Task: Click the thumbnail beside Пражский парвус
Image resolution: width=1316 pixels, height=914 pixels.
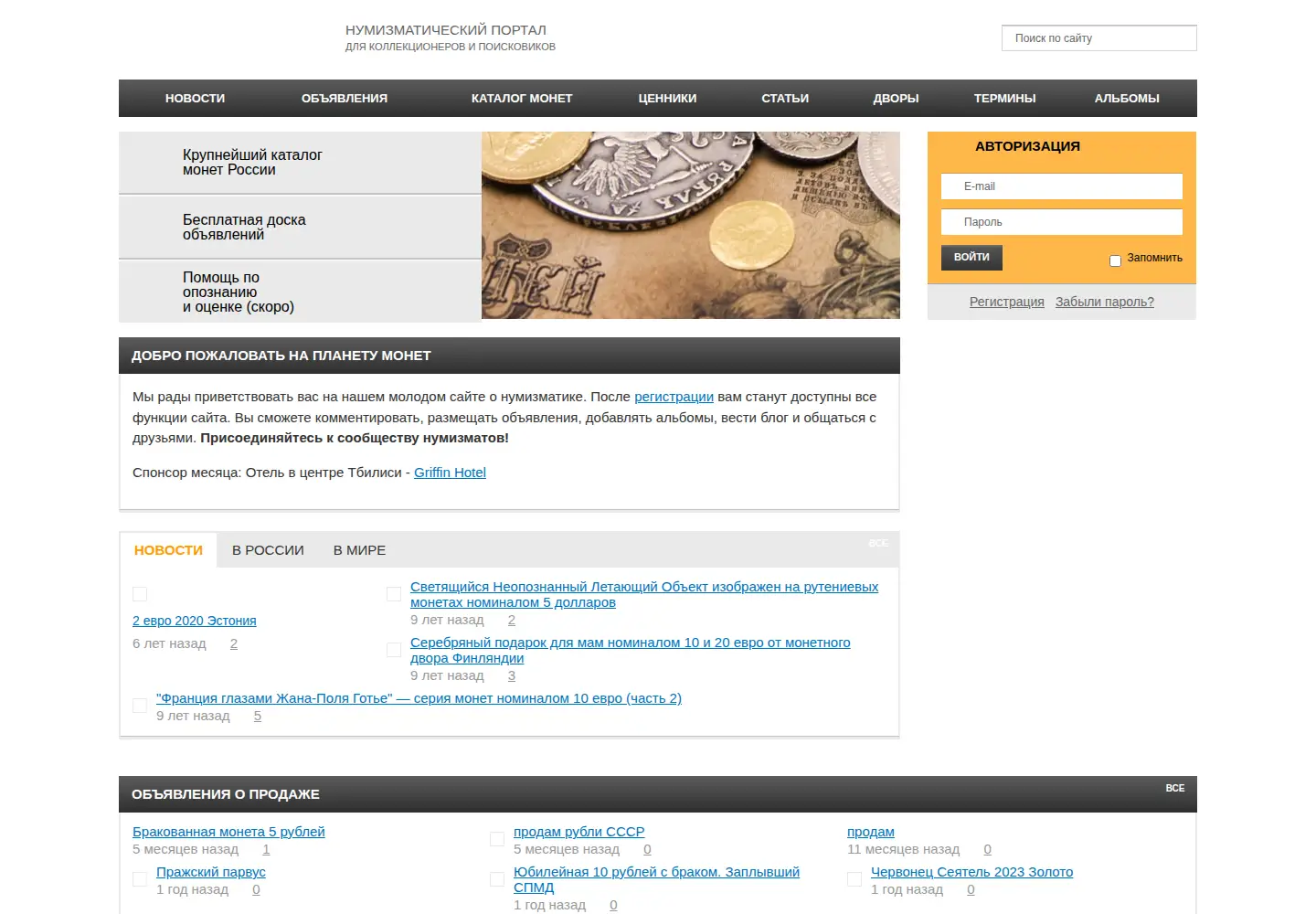Action: pyautogui.click(x=140, y=879)
